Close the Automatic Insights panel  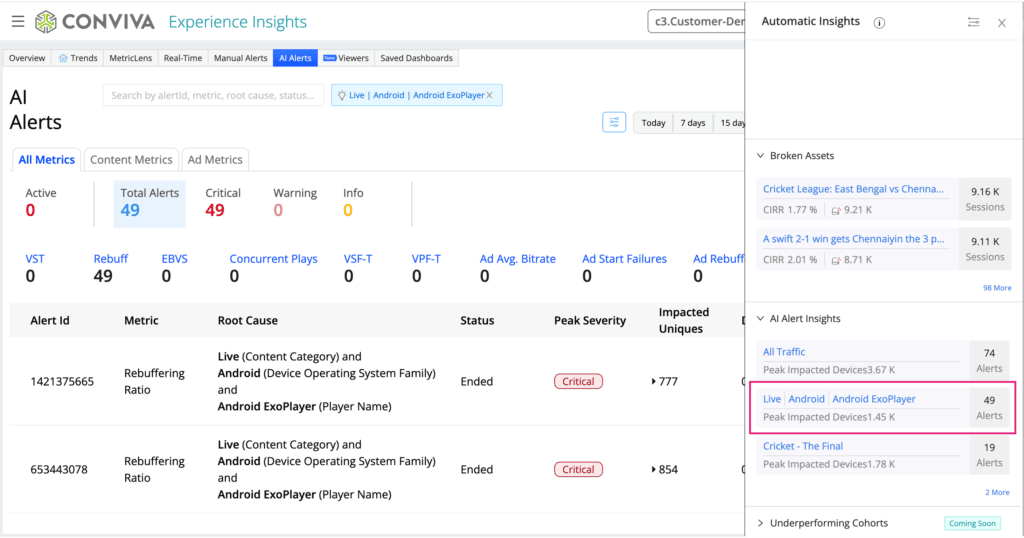(1002, 23)
